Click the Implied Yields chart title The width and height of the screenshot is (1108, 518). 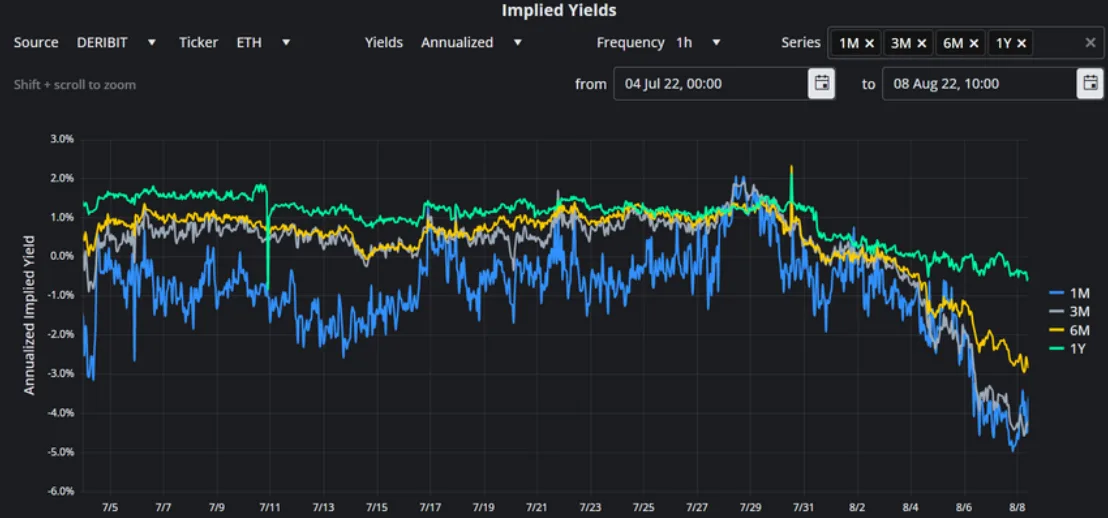click(558, 11)
